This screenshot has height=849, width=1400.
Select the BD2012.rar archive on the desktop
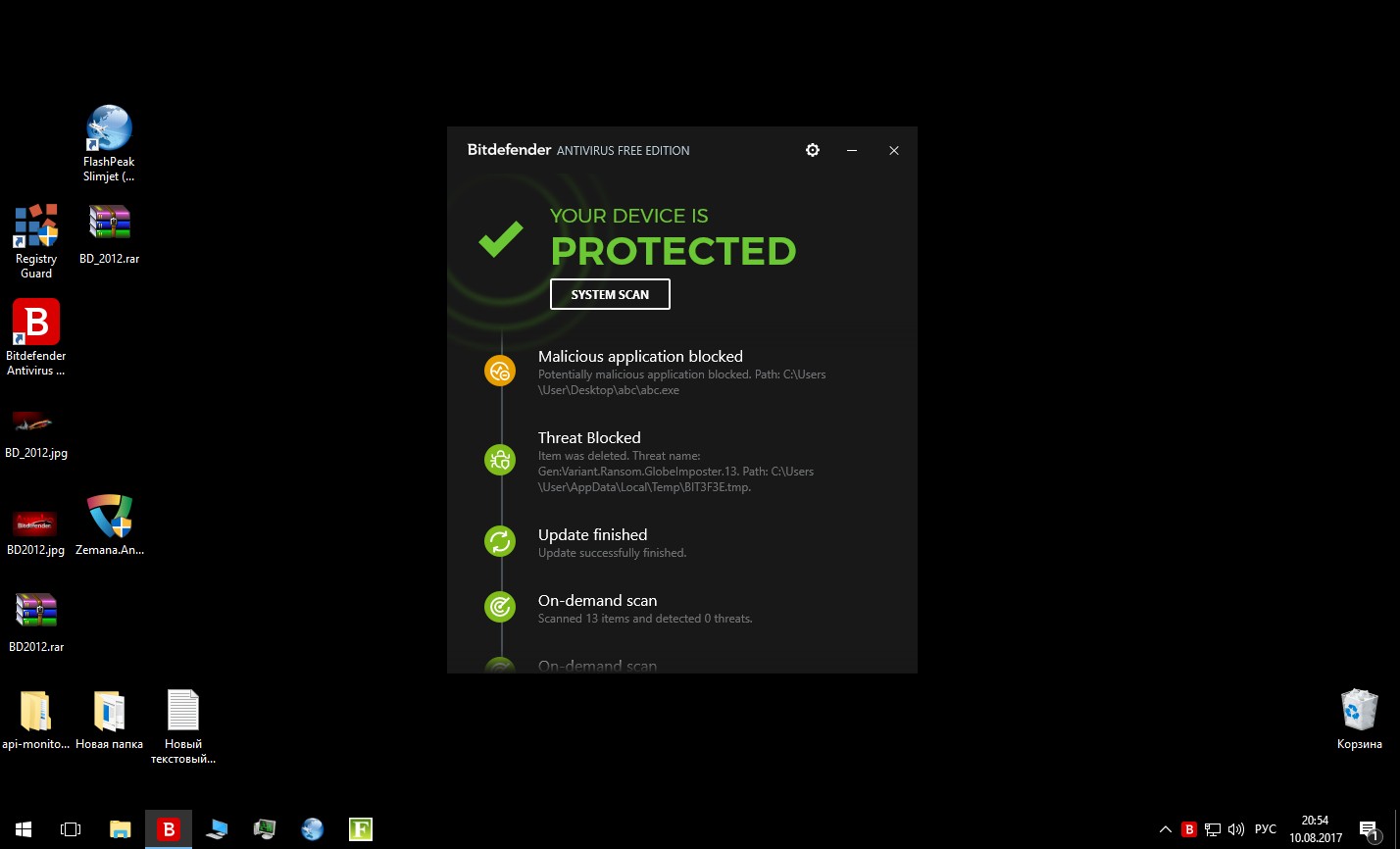(x=36, y=623)
